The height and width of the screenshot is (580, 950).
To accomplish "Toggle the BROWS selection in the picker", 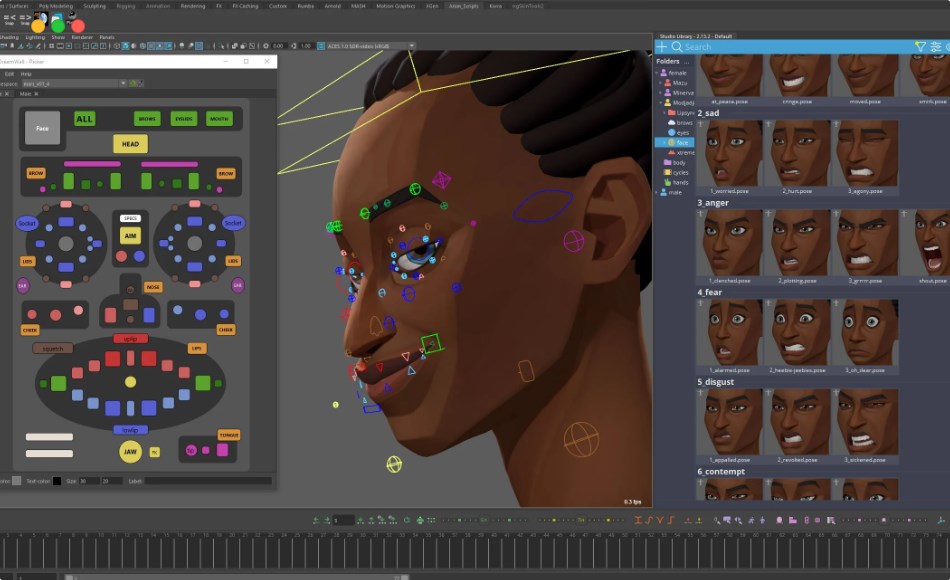I will coord(147,118).
